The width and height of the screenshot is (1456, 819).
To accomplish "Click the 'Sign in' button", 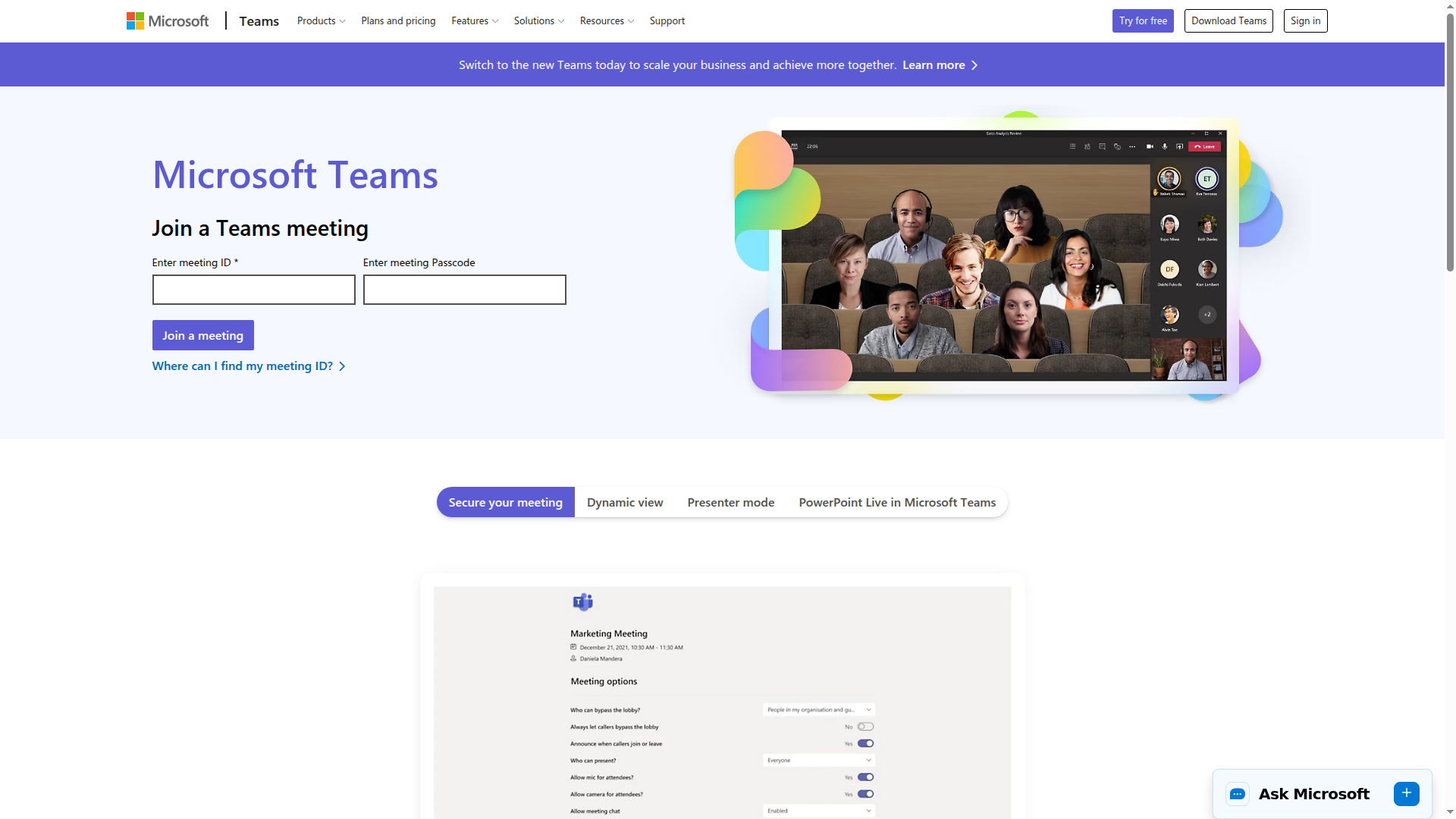I will tap(1305, 21).
